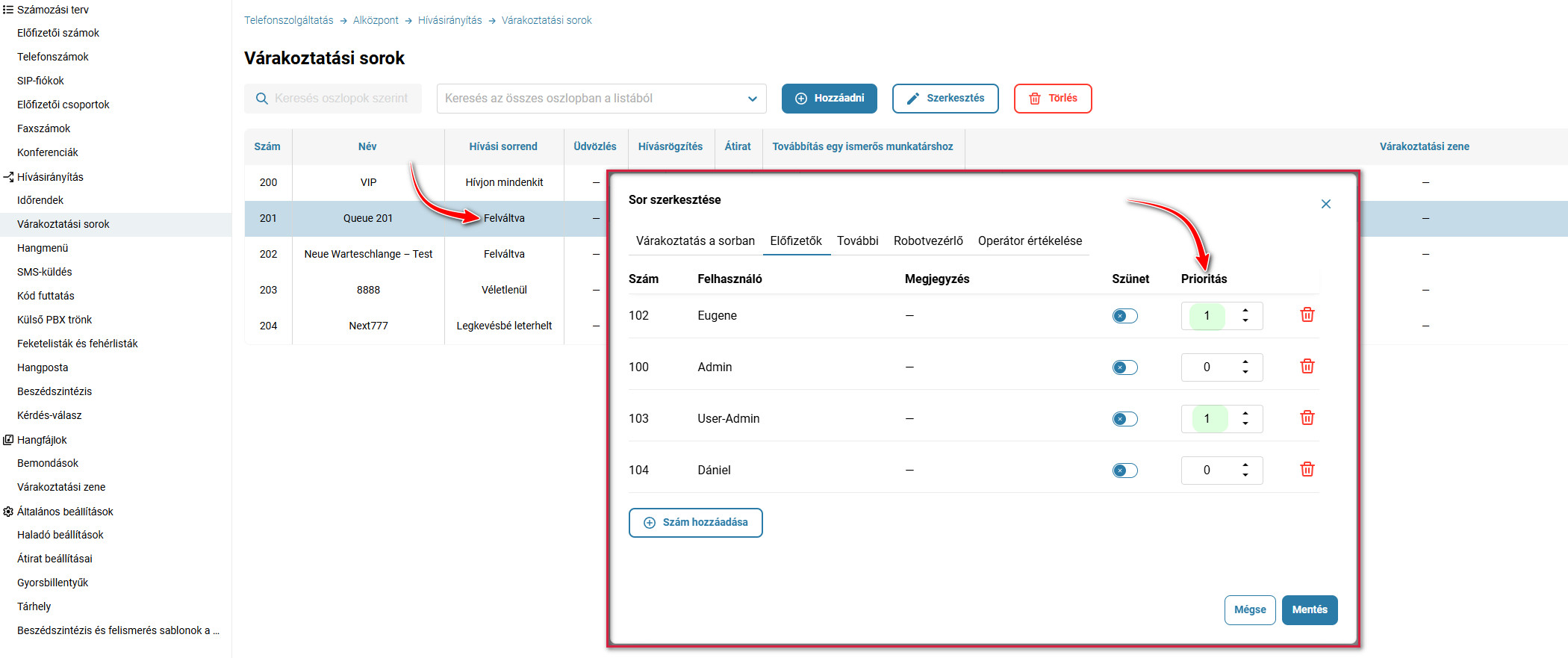Increase priority for User-Admin
This screenshot has width=1568, height=658.
[x=1245, y=413]
